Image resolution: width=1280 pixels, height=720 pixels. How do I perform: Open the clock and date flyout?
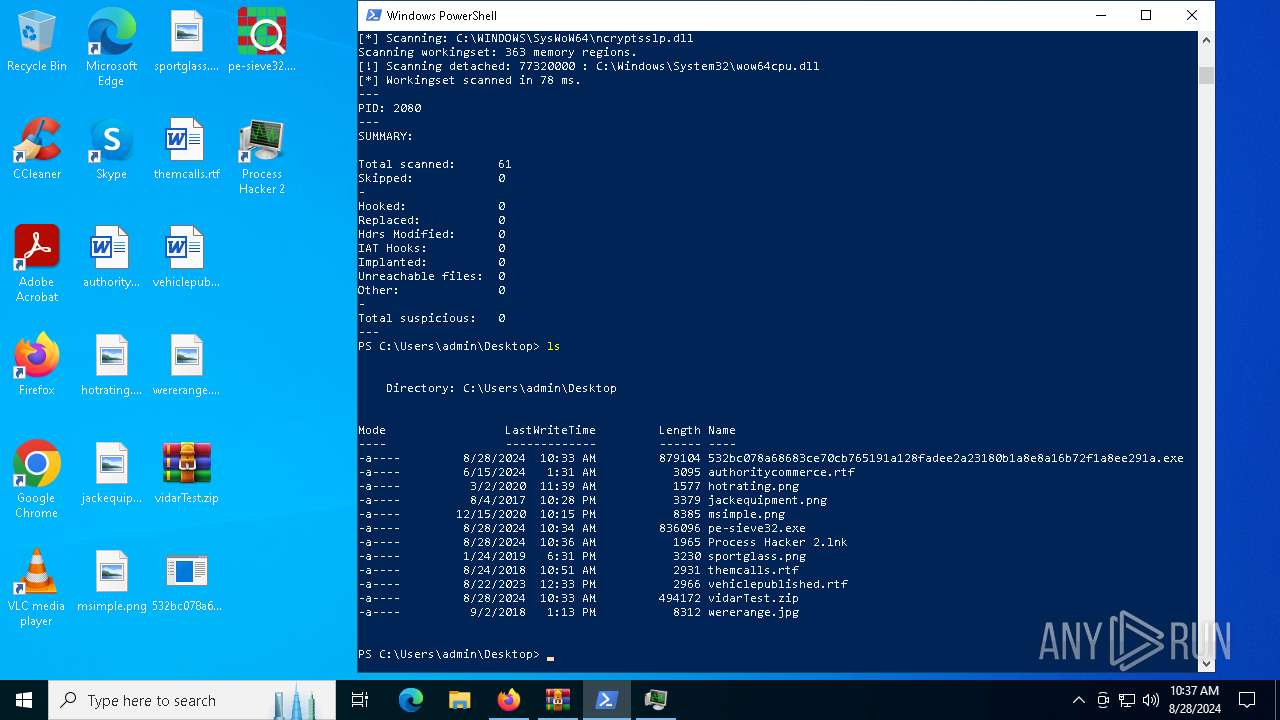coord(1194,700)
